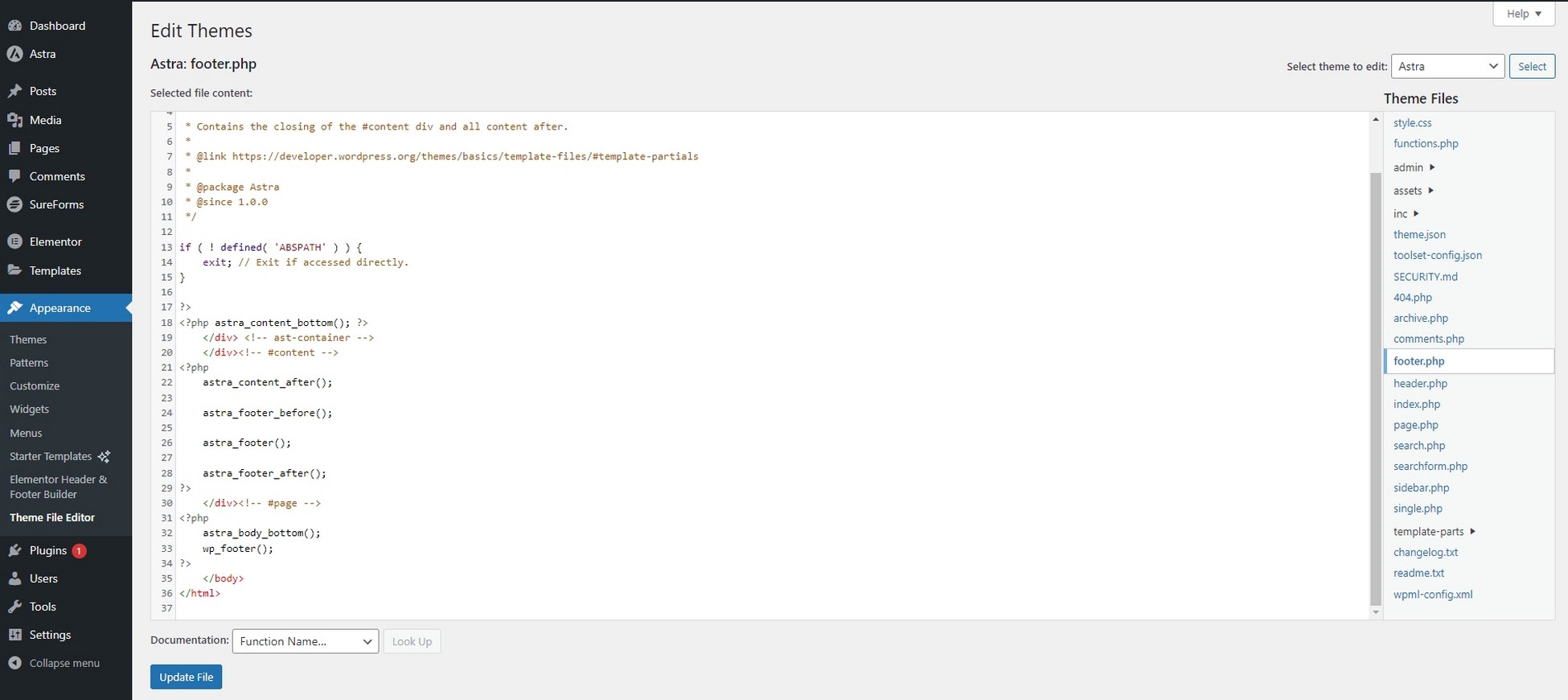Click the code editor scroll-down arrow

point(1376,612)
